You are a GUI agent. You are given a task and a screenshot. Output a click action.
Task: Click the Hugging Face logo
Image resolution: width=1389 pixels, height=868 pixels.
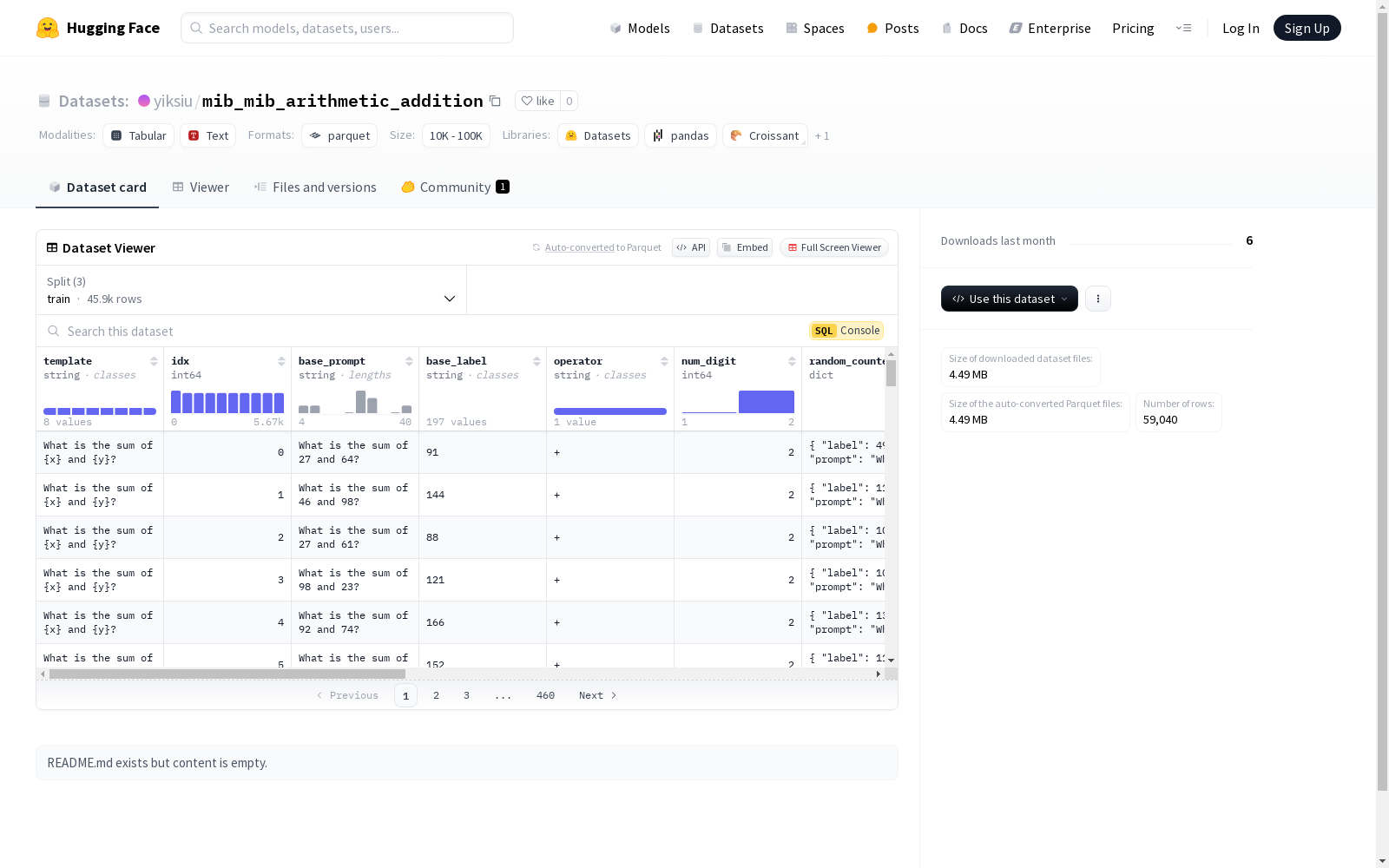(x=98, y=28)
